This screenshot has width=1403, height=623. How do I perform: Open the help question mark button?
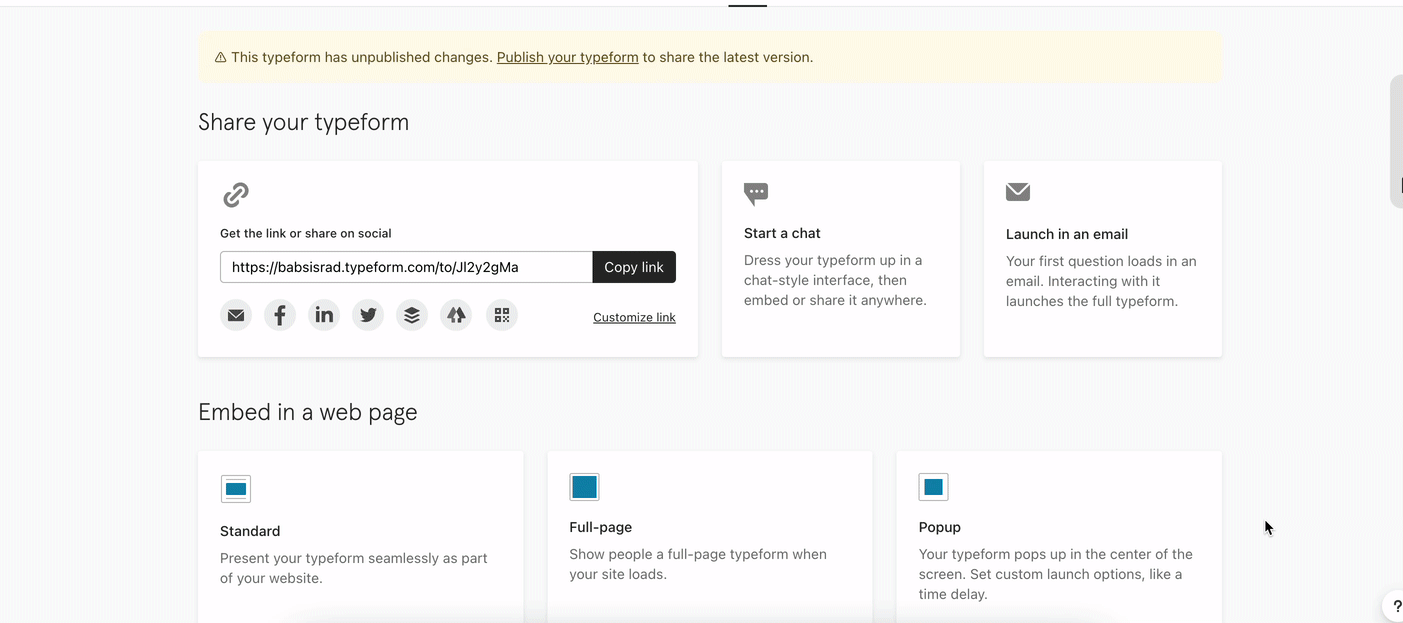click(1396, 606)
